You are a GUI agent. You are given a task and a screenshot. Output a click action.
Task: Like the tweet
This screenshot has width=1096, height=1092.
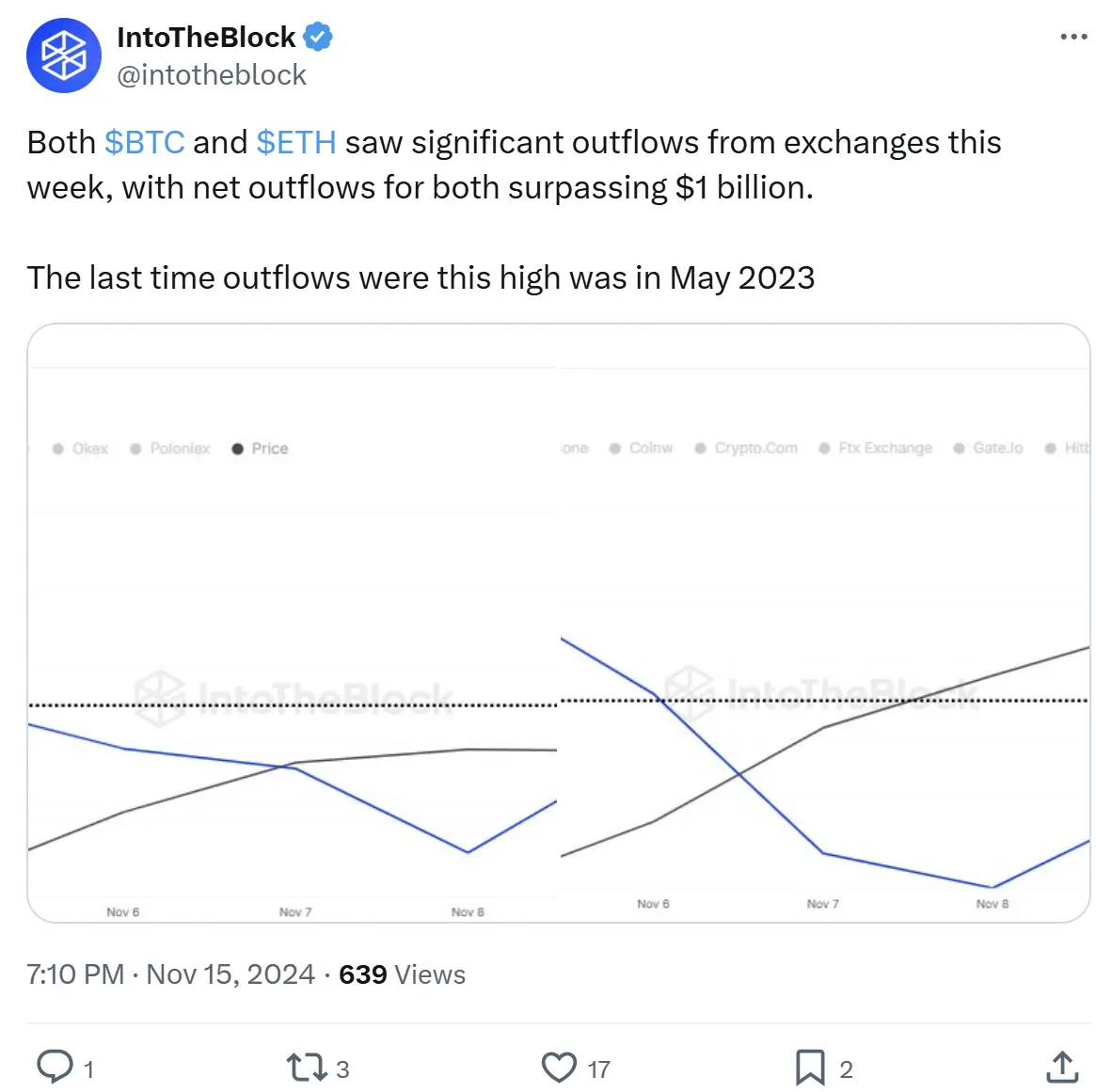point(559,1067)
